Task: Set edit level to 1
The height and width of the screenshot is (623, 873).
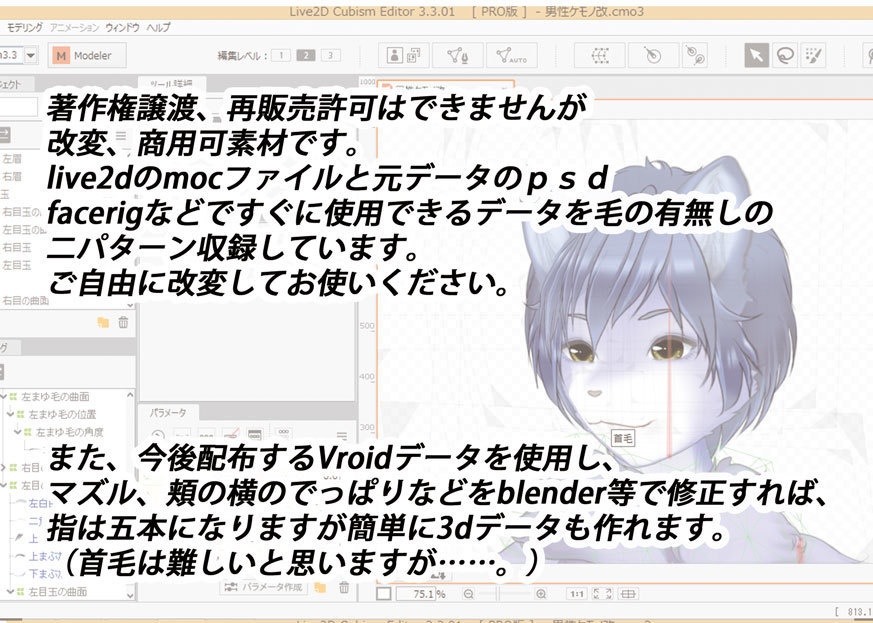Action: [282, 55]
